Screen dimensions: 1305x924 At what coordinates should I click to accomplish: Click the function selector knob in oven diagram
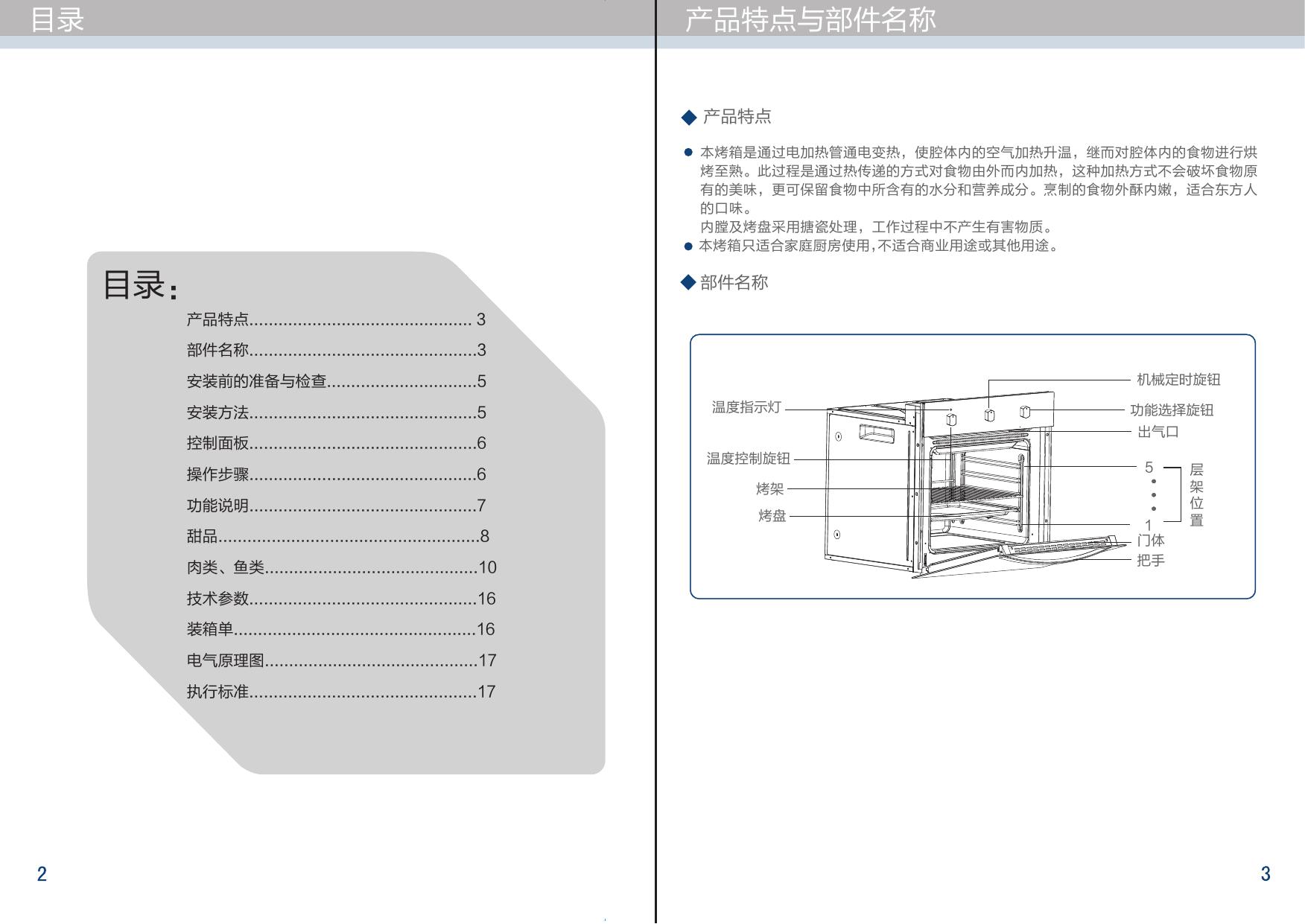(x=1024, y=412)
